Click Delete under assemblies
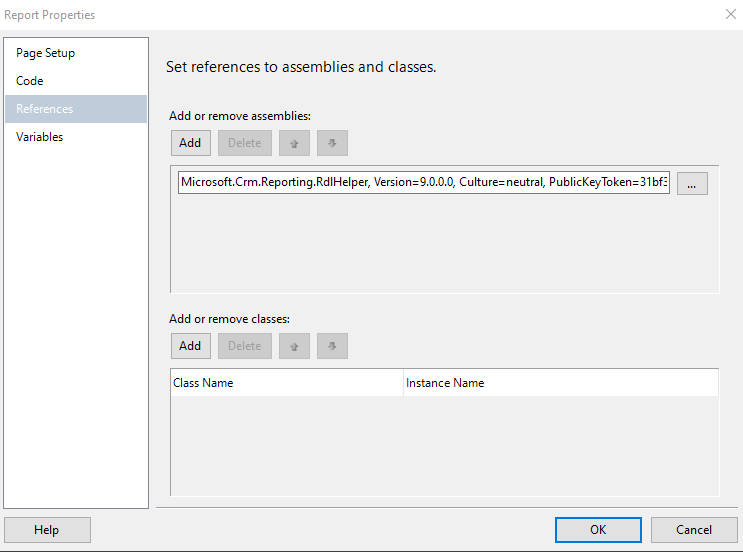Viewport: 743px width, 552px height. 244,143
